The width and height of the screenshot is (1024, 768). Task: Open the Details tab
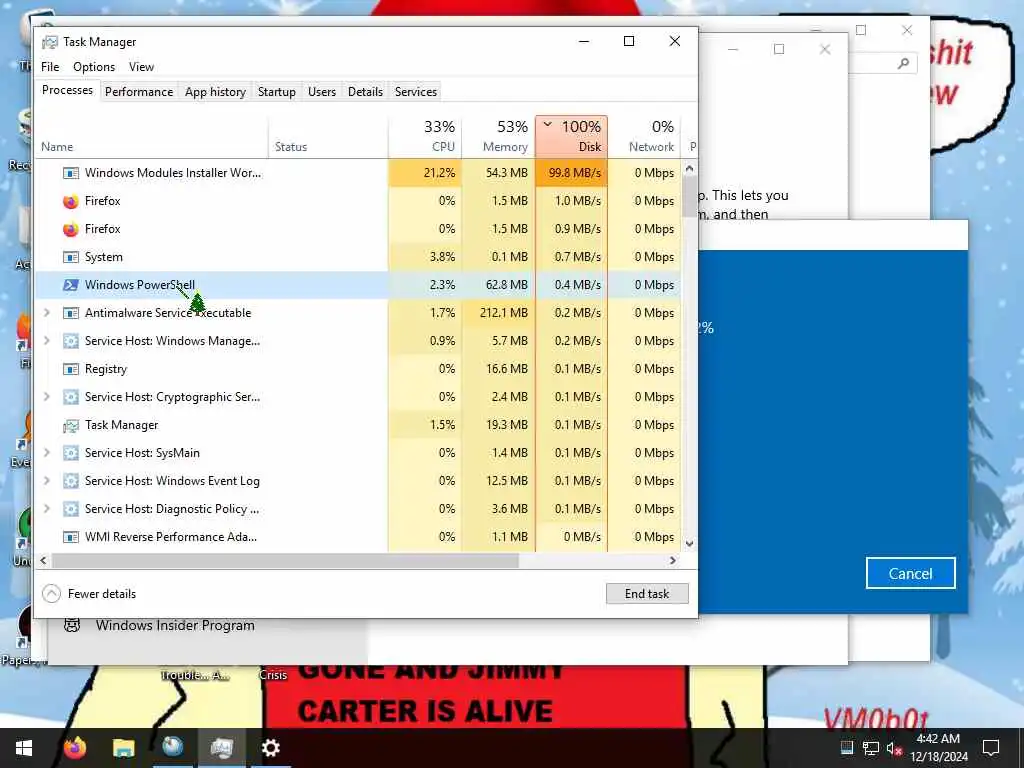(x=365, y=92)
